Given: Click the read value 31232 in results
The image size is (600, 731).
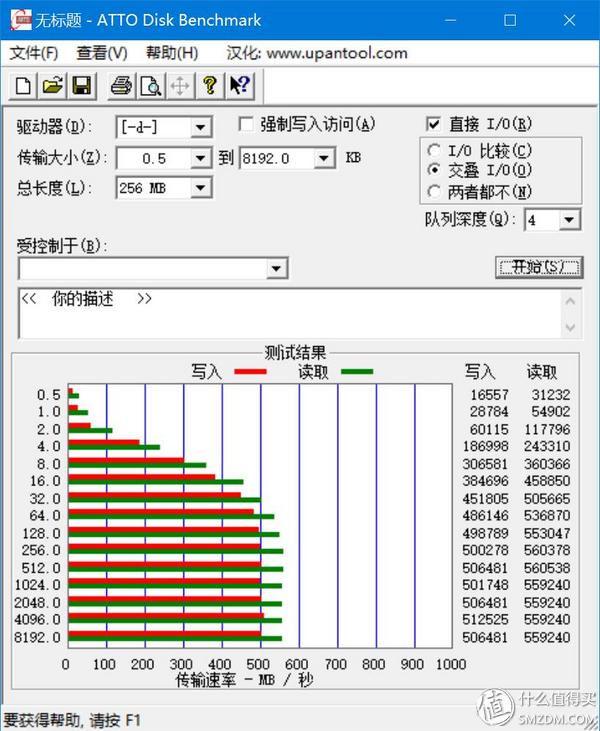Looking at the screenshot, I should 551,395.
